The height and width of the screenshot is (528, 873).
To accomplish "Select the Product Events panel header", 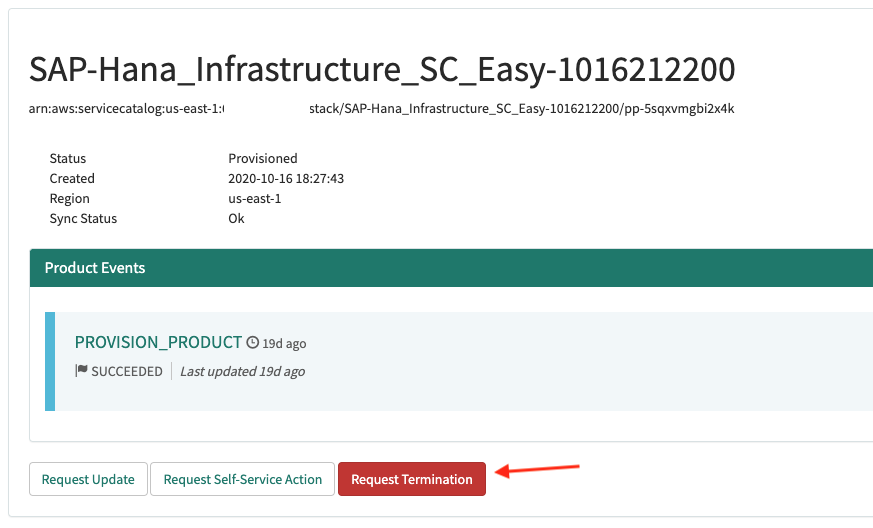I will coord(451,268).
